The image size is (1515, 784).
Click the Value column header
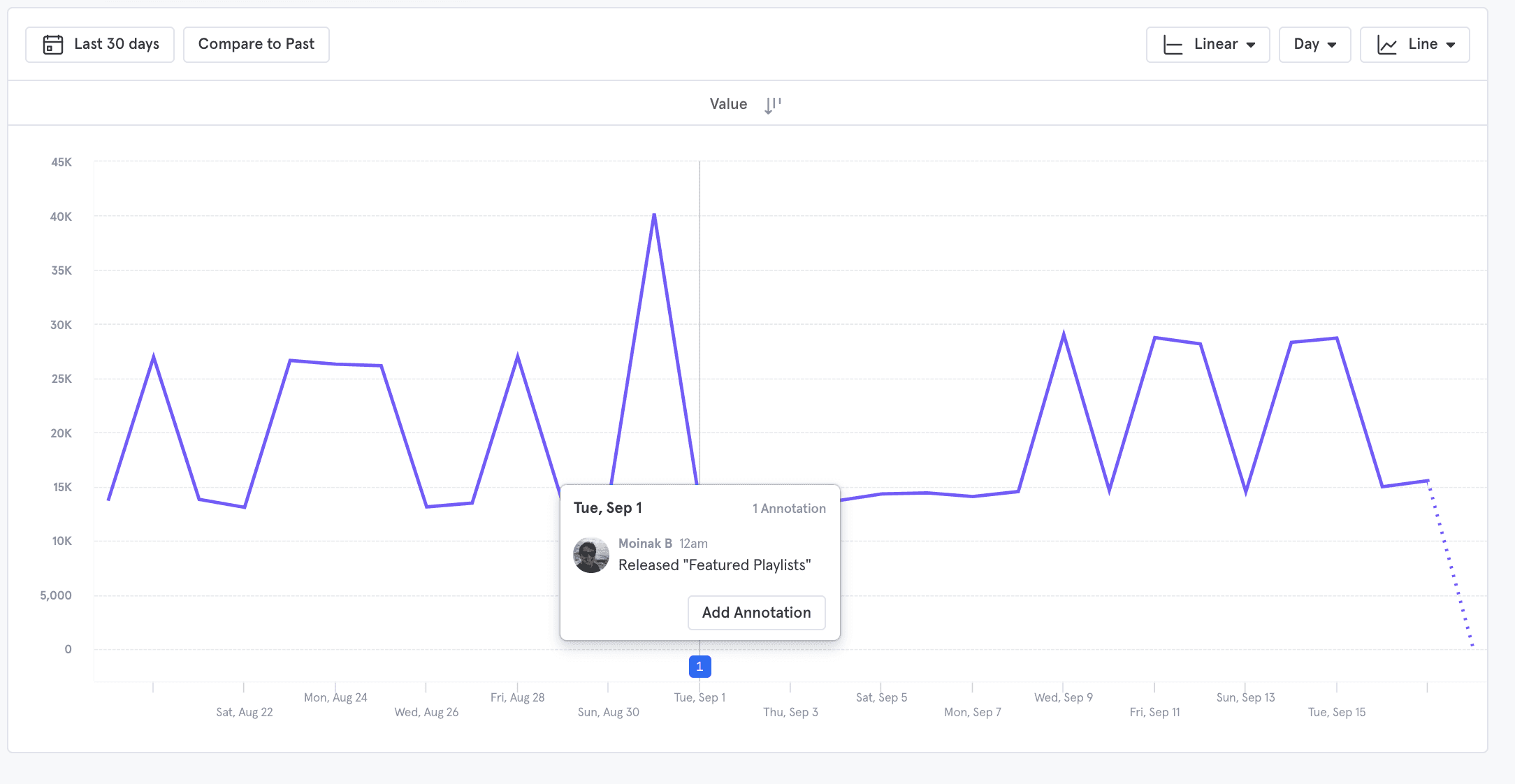(728, 104)
